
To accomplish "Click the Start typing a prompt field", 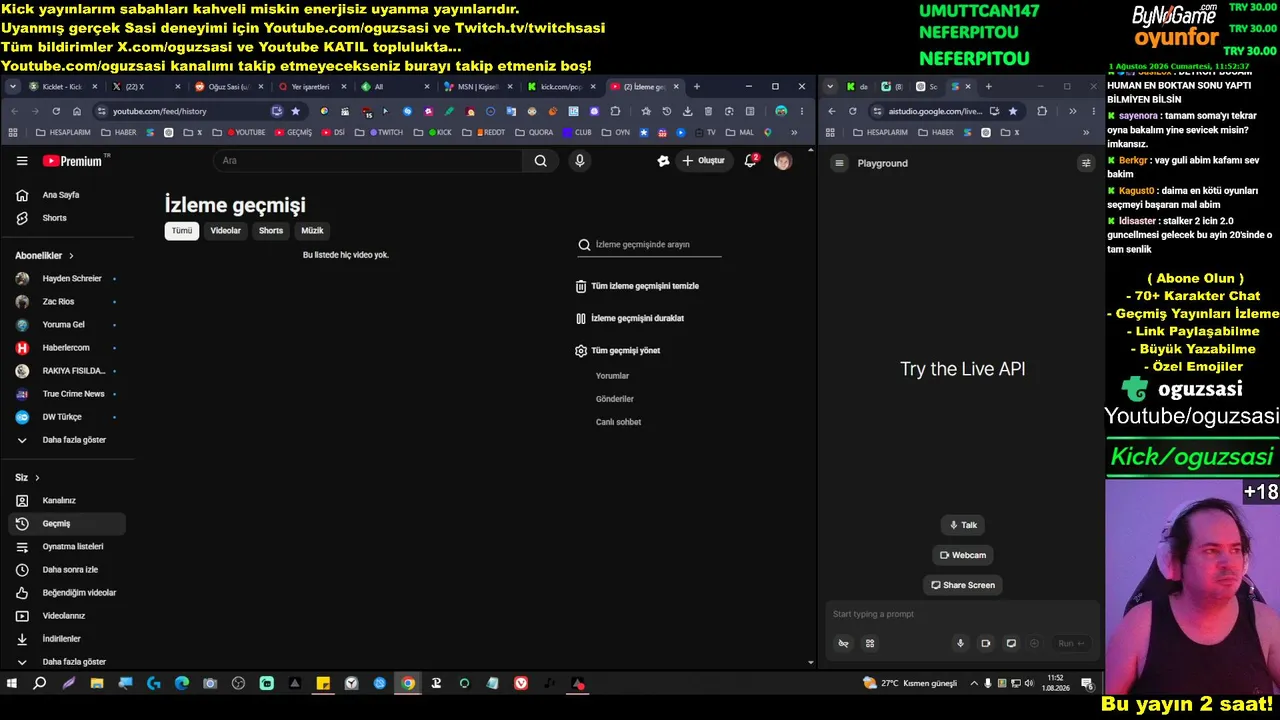I will click(960, 614).
